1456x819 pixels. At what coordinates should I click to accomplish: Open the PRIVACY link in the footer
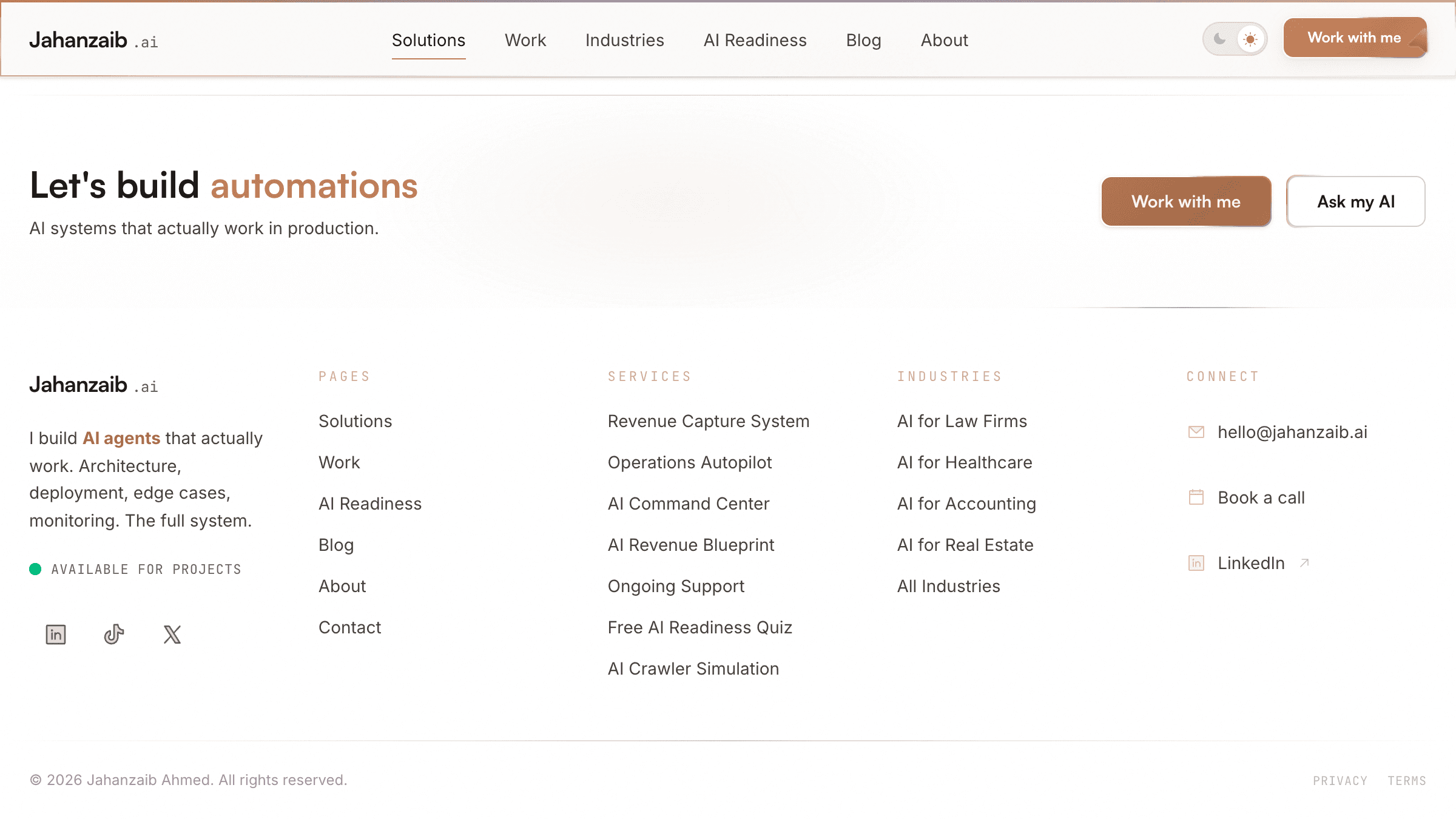click(1340, 780)
